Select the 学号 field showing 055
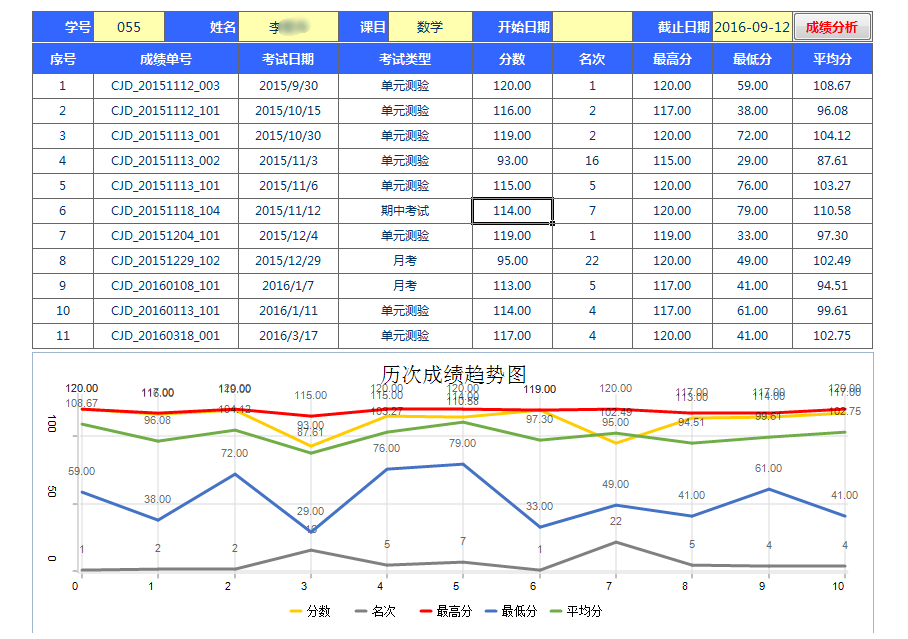Image resolution: width=908 pixels, height=639 pixels. [129, 27]
